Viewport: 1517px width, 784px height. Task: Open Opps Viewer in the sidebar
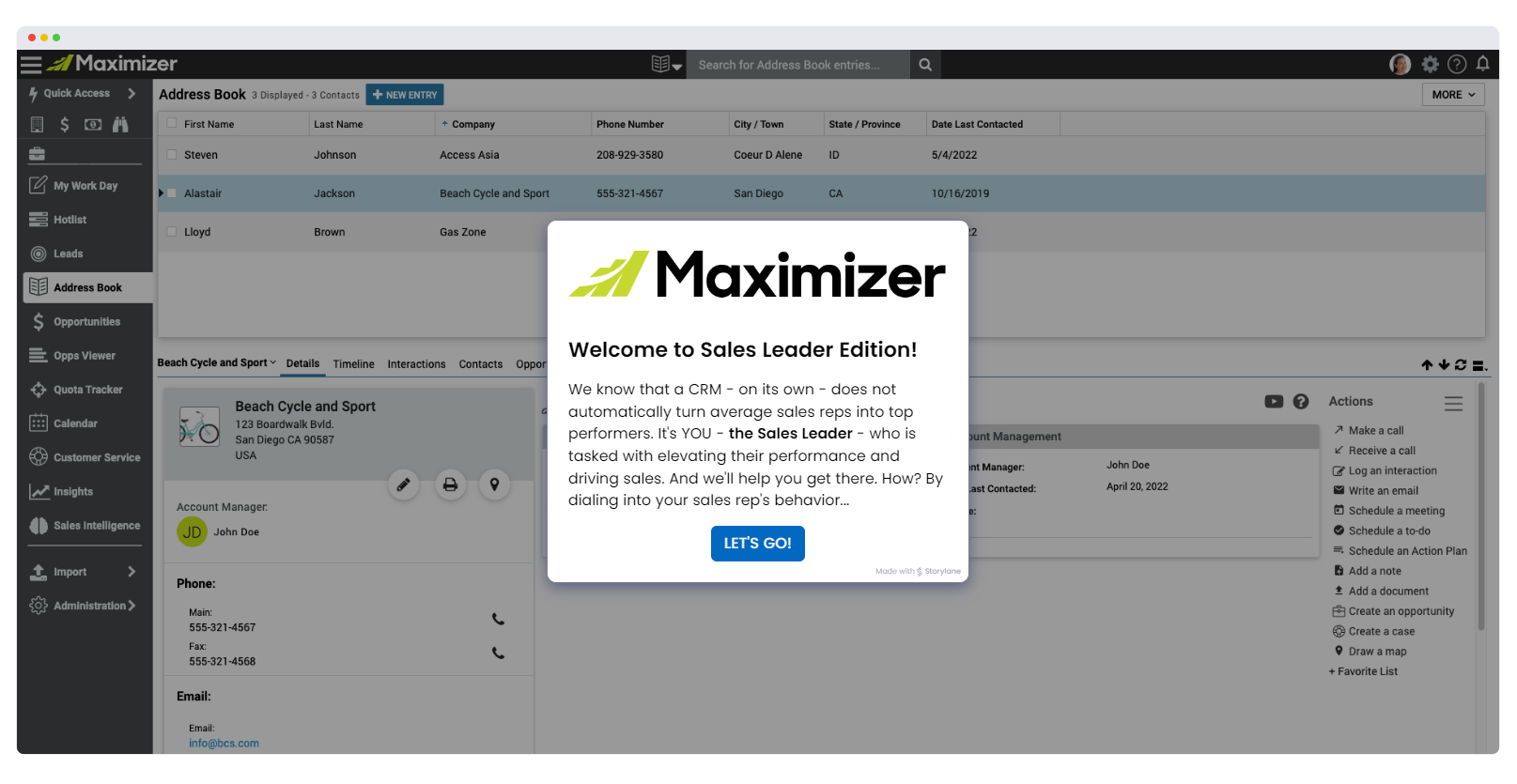(85, 356)
